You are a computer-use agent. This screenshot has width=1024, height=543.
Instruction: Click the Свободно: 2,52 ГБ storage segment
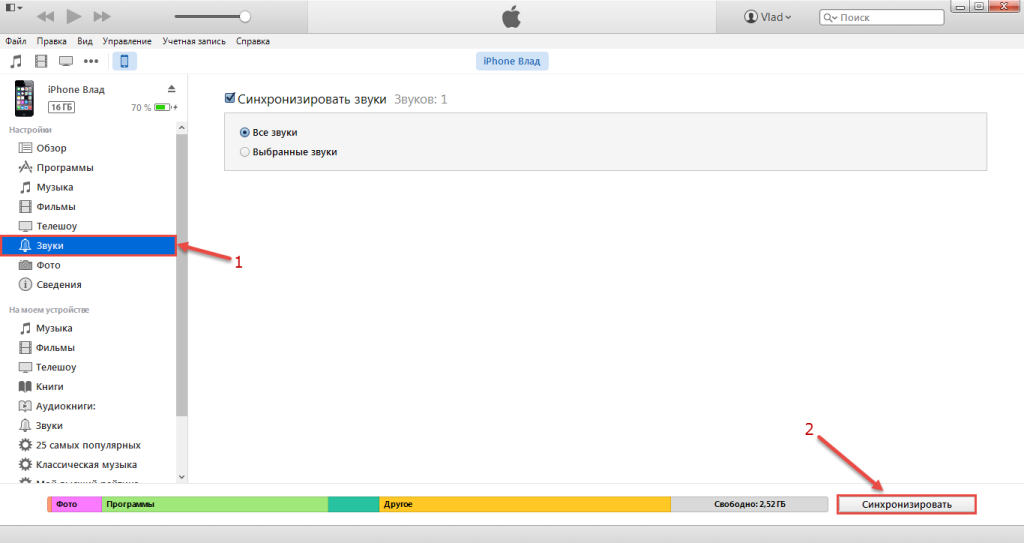click(x=750, y=504)
